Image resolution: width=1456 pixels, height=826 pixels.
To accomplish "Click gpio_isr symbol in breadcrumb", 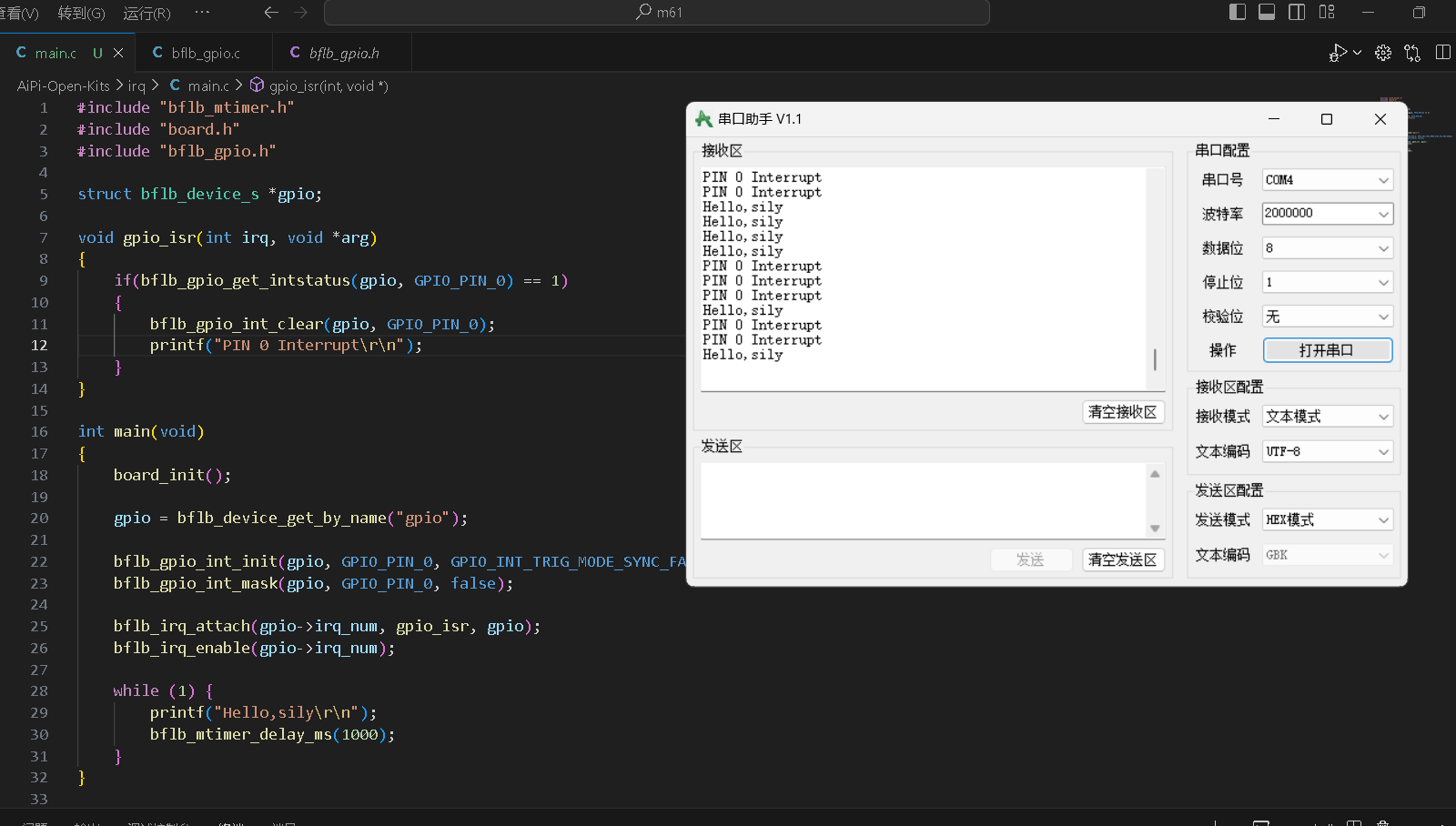I will tap(329, 86).
